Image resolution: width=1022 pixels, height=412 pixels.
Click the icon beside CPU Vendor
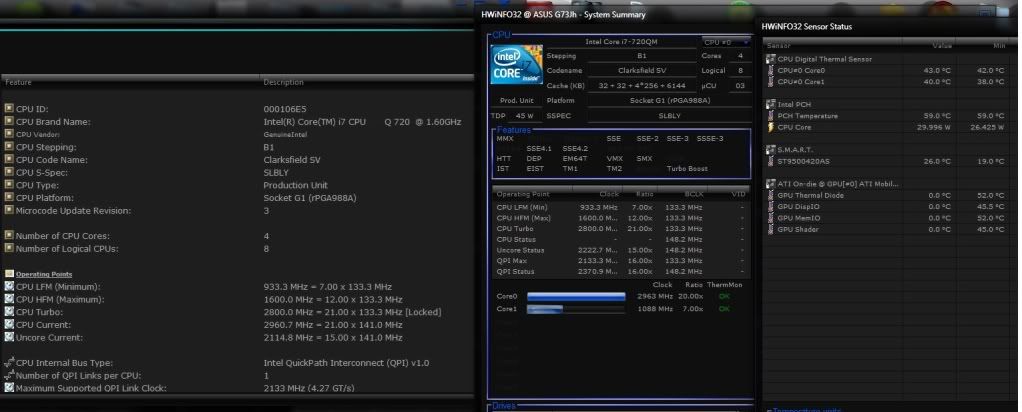[9, 134]
